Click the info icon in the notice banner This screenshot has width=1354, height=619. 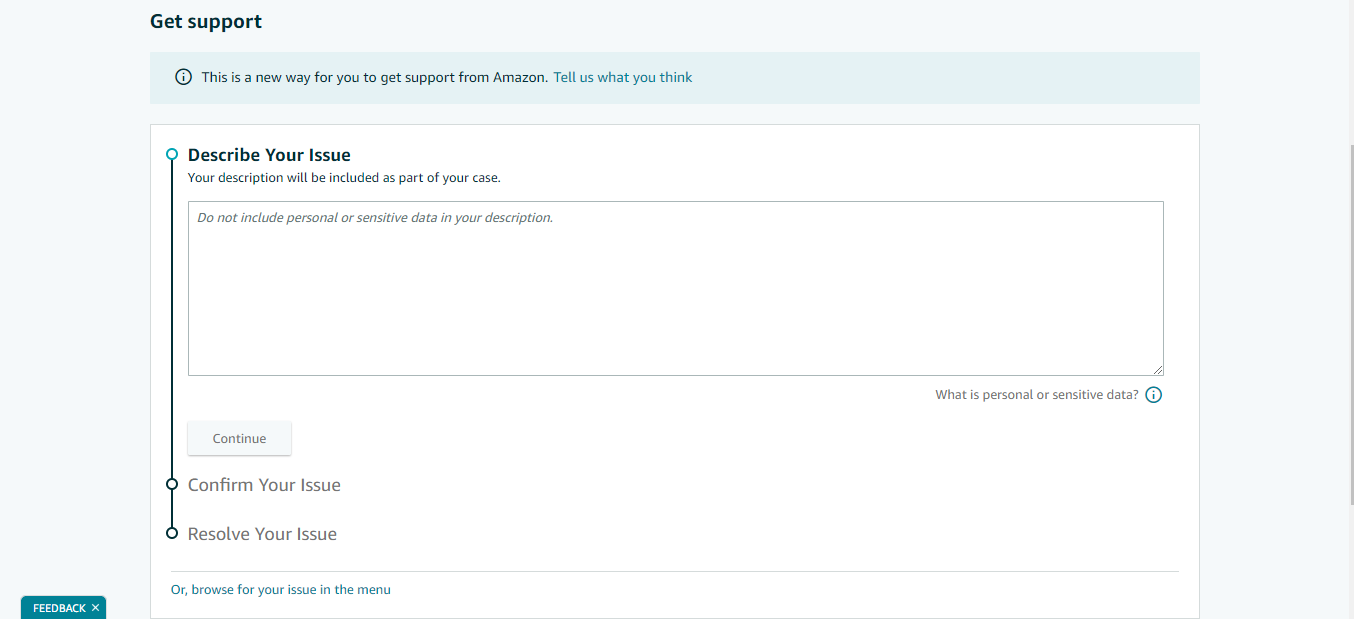183,77
